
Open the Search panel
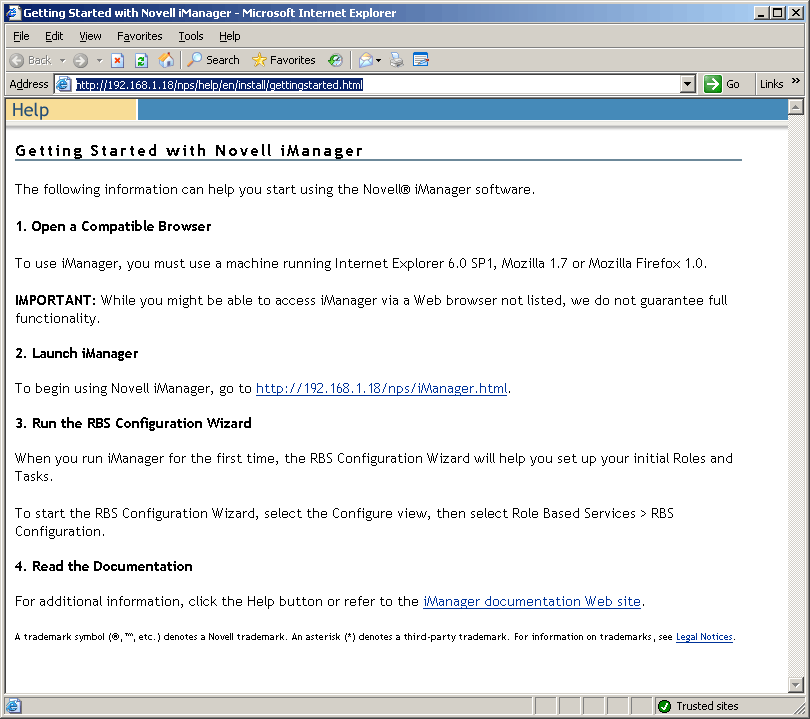pos(212,59)
